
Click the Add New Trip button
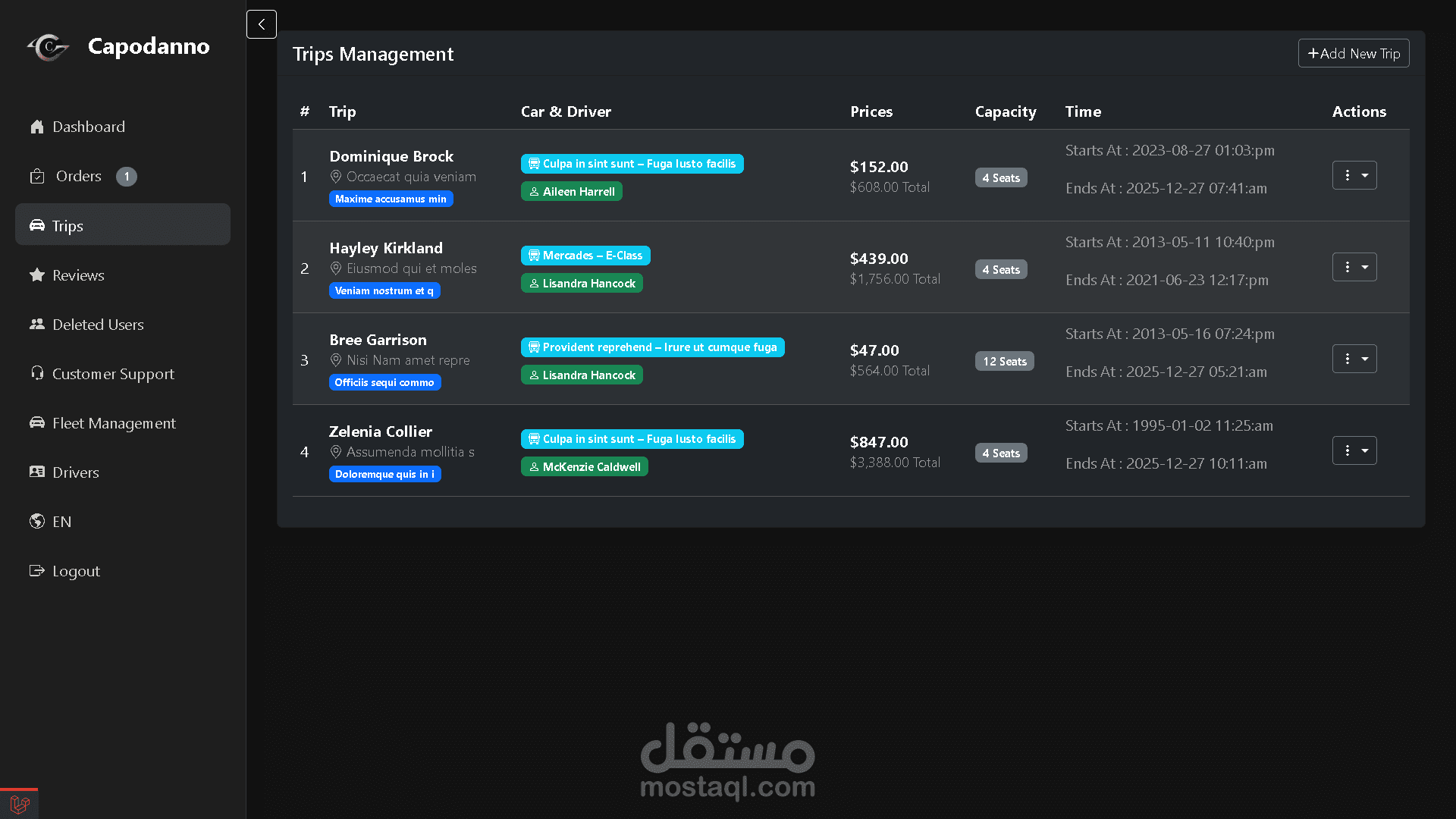(1353, 53)
